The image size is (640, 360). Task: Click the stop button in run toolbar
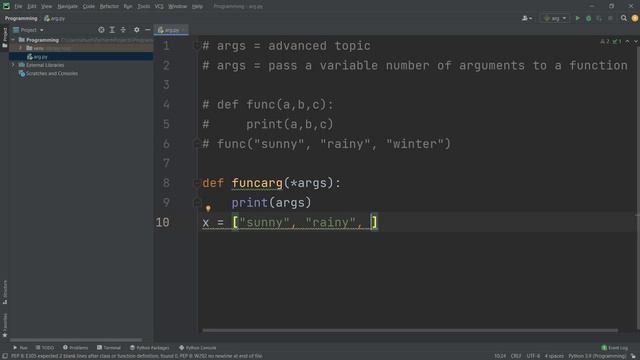pos(610,18)
